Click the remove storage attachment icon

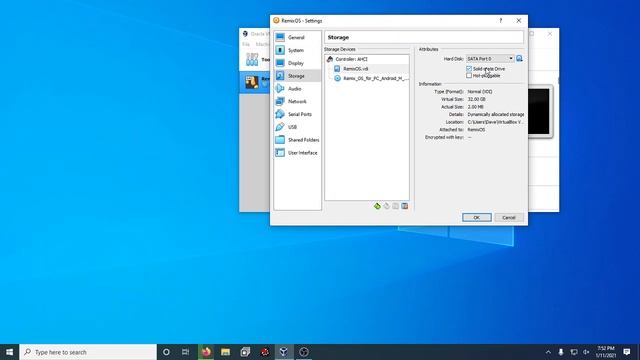pos(404,206)
